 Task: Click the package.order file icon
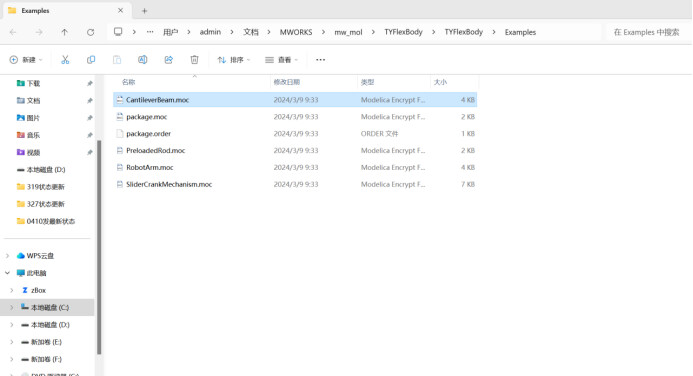click(x=119, y=133)
